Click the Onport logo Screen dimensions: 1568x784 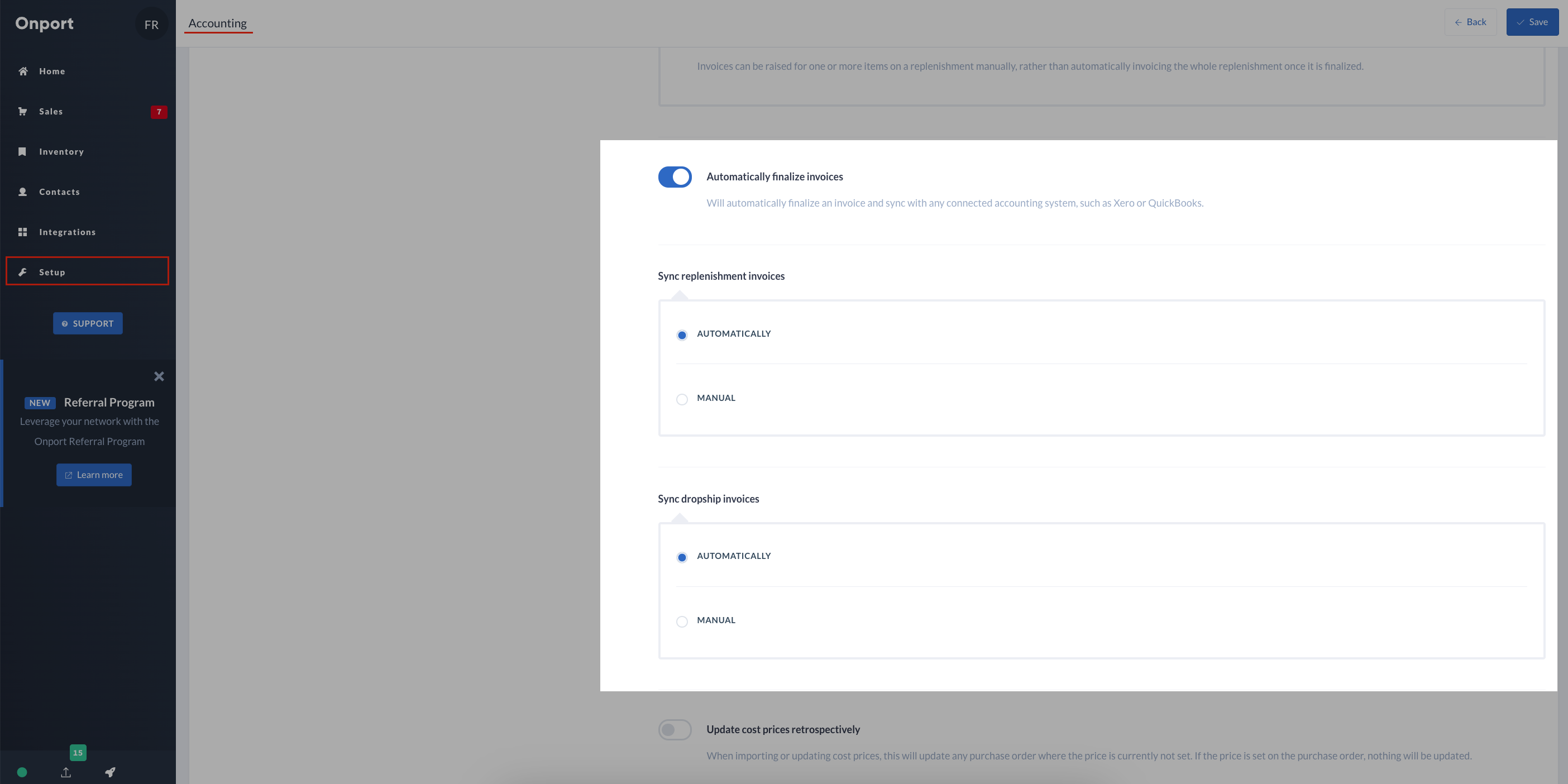pyautogui.click(x=45, y=24)
